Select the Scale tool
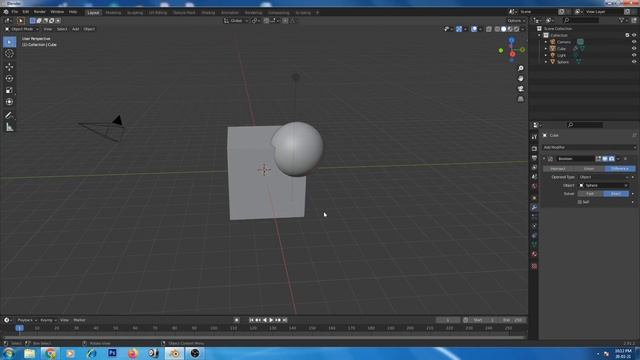640x360 pixels. [9, 90]
